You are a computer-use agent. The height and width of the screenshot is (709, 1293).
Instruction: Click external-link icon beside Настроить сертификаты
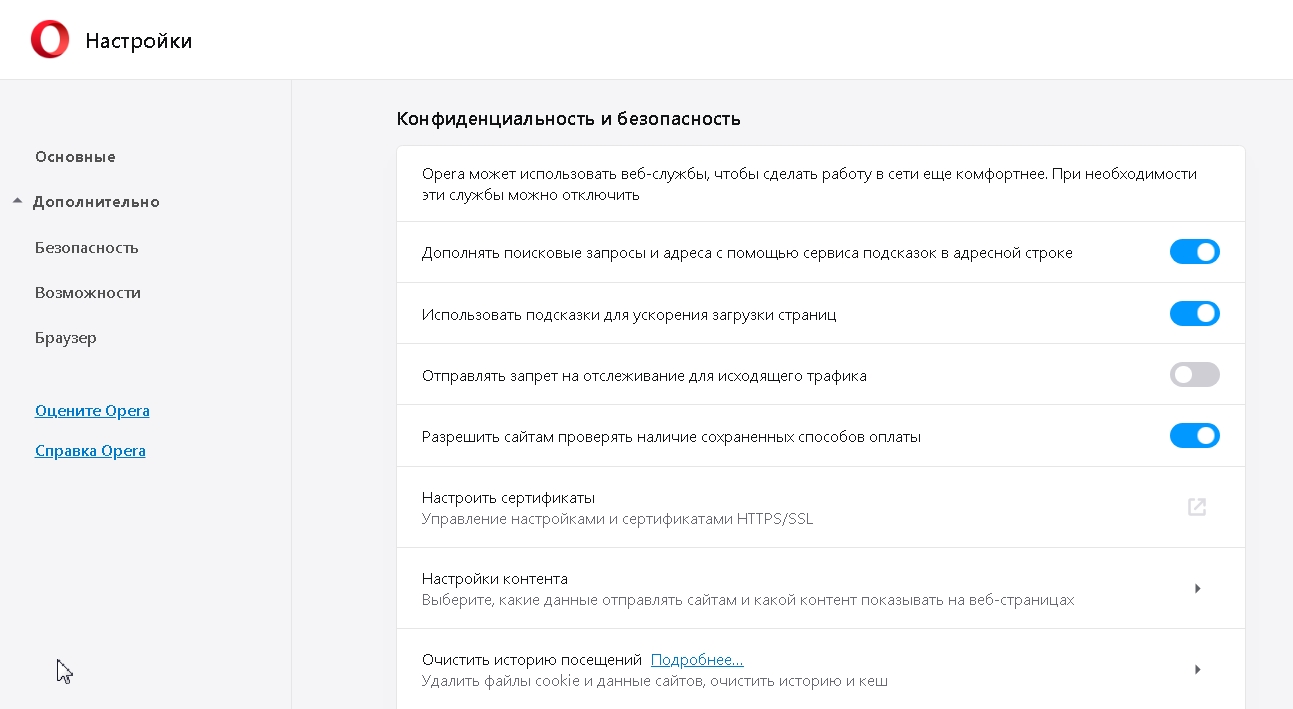coord(1196,507)
